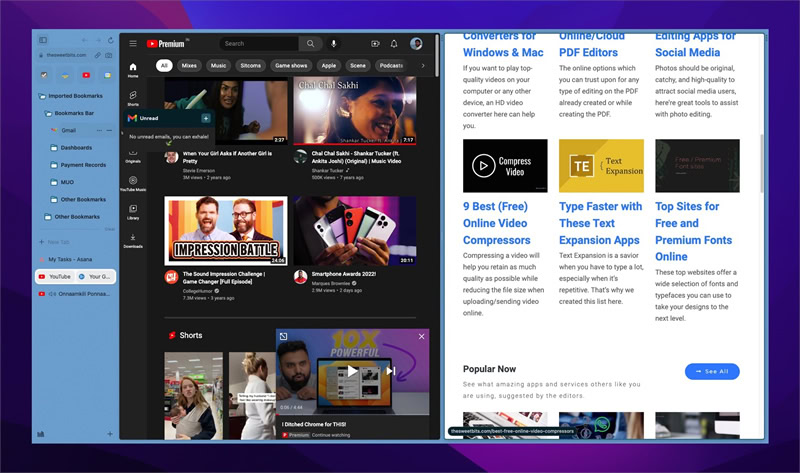This screenshot has height=473, width=800.
Task: Select the Sitcoms filter chip
Action: coord(251,65)
